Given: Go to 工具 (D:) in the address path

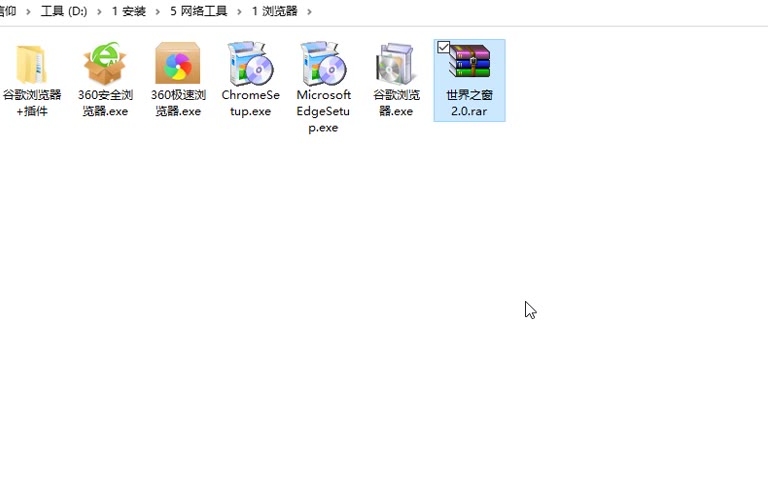Looking at the screenshot, I should pos(64,11).
